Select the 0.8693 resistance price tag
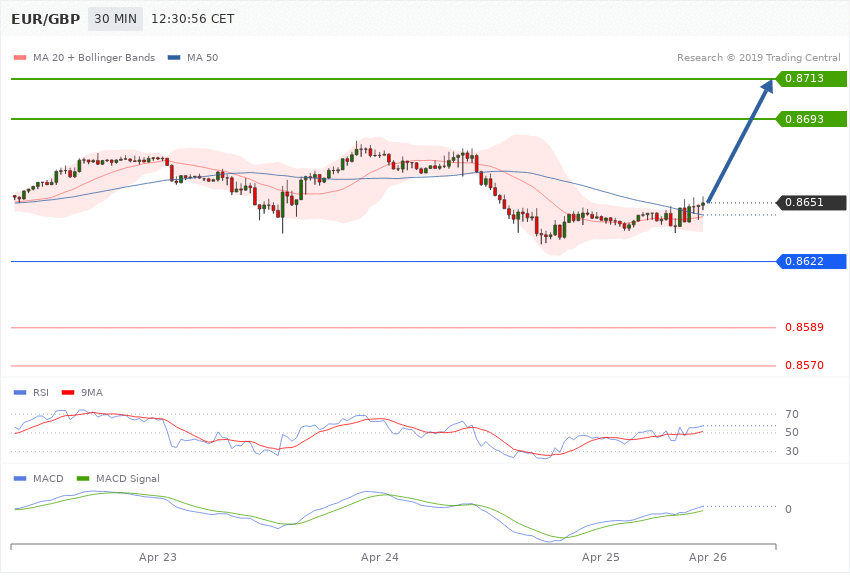Viewport: 850px width, 576px height. 811,119
